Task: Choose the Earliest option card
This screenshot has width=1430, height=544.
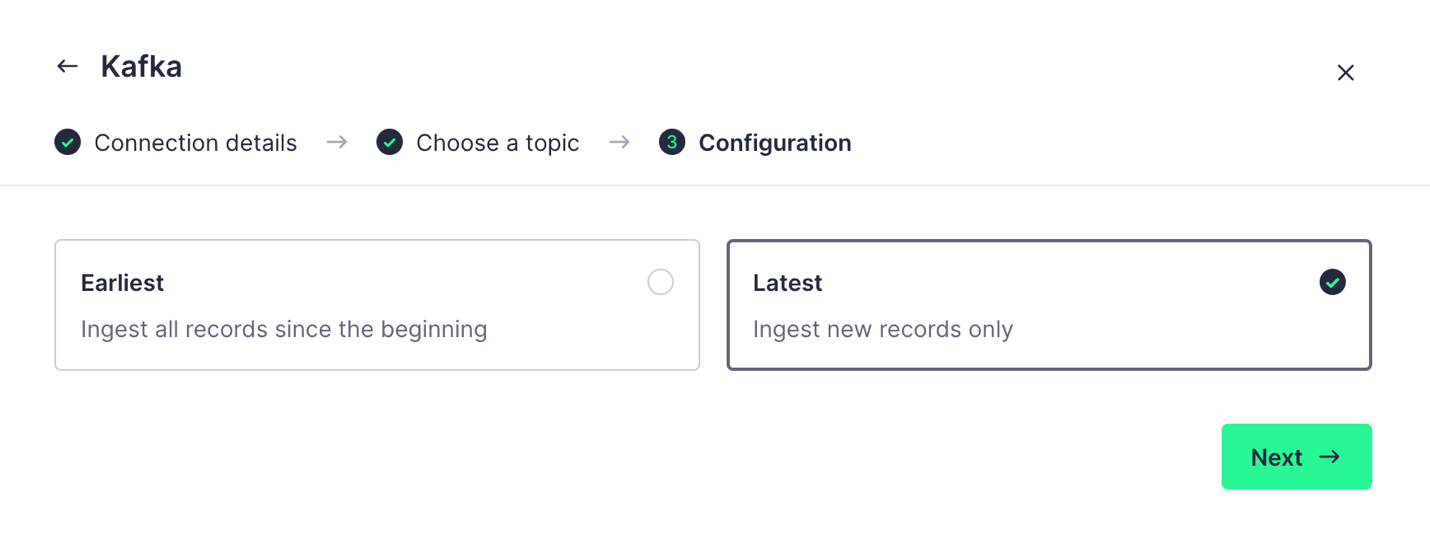Action: click(377, 305)
